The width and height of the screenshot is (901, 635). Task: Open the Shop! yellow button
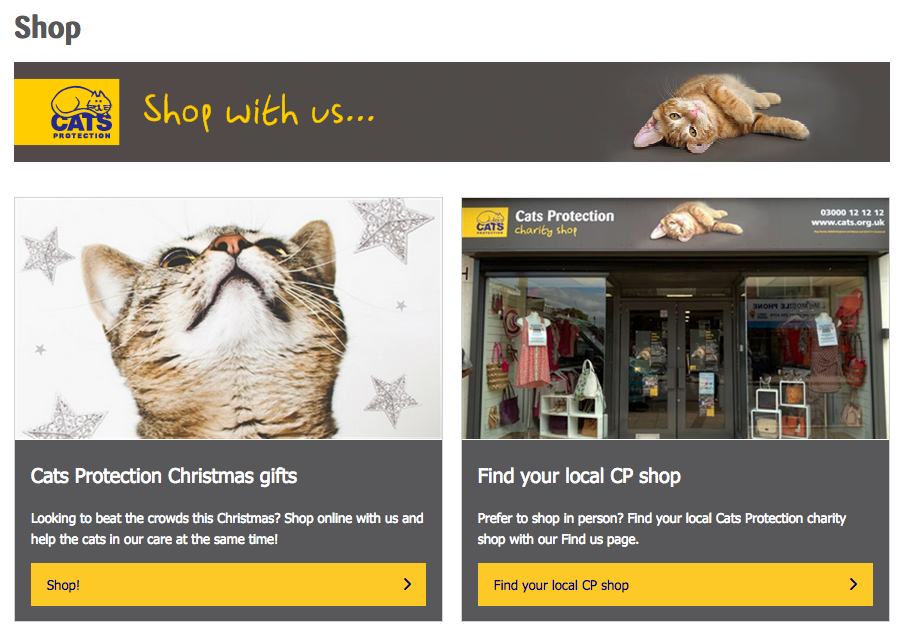pos(228,584)
